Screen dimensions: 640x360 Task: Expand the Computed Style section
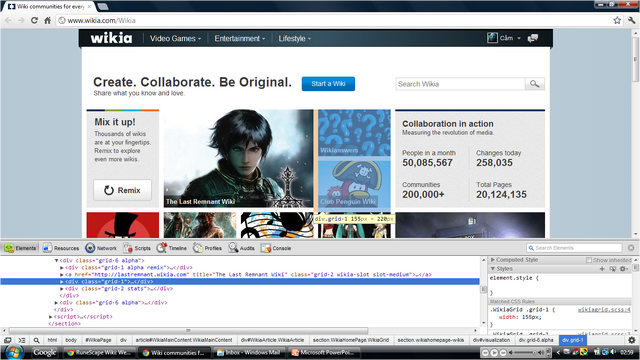click(x=493, y=260)
